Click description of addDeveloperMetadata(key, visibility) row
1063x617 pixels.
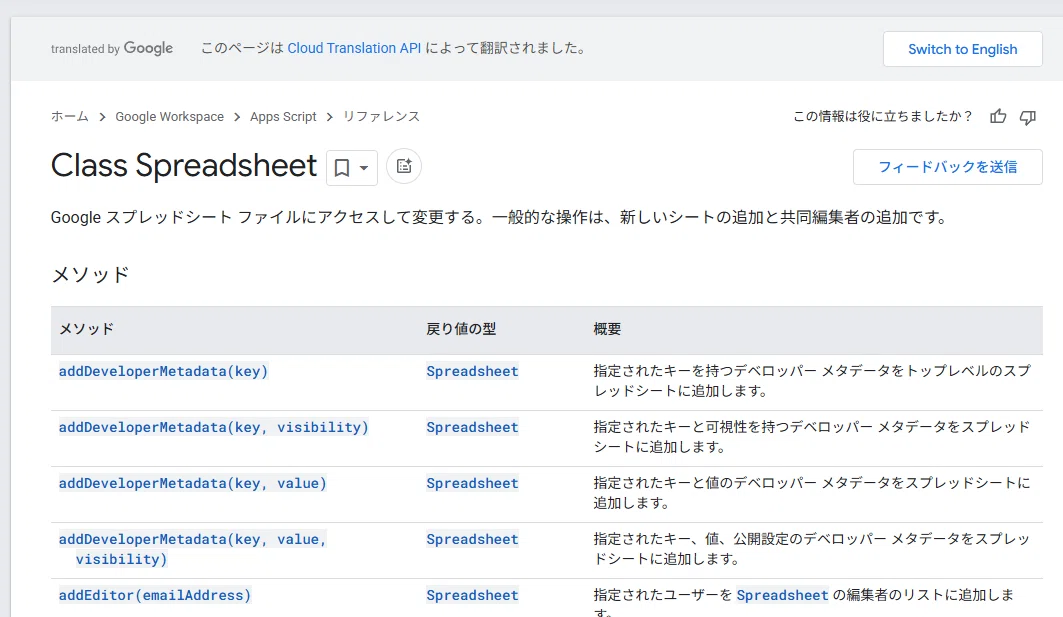(812, 437)
